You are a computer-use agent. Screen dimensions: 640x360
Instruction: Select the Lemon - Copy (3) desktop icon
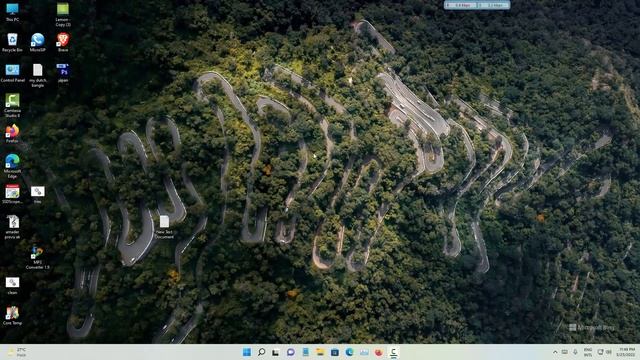63,14
